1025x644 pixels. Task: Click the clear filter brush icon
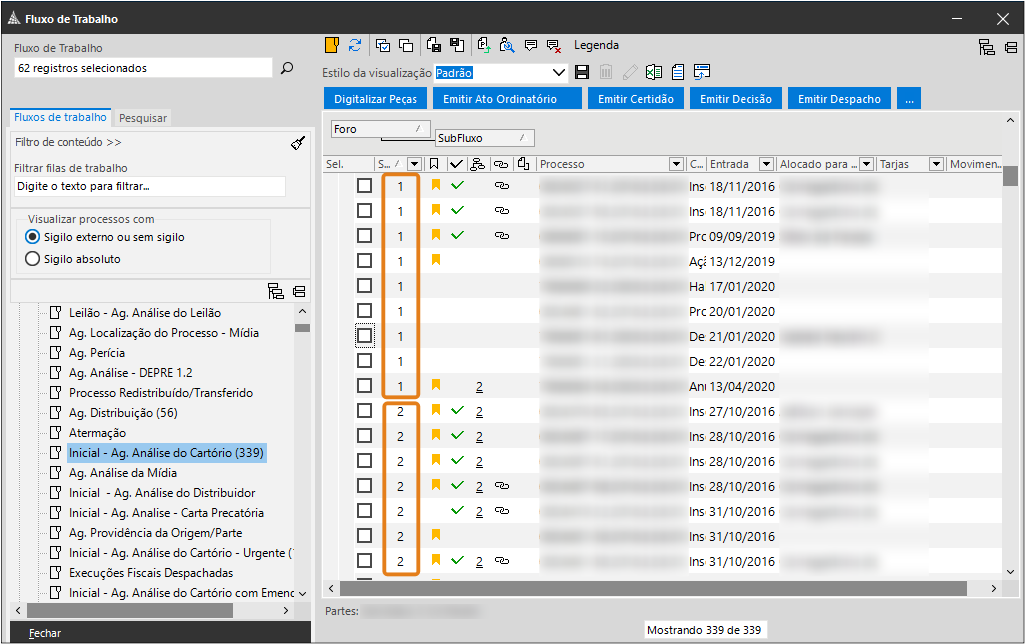point(298,143)
